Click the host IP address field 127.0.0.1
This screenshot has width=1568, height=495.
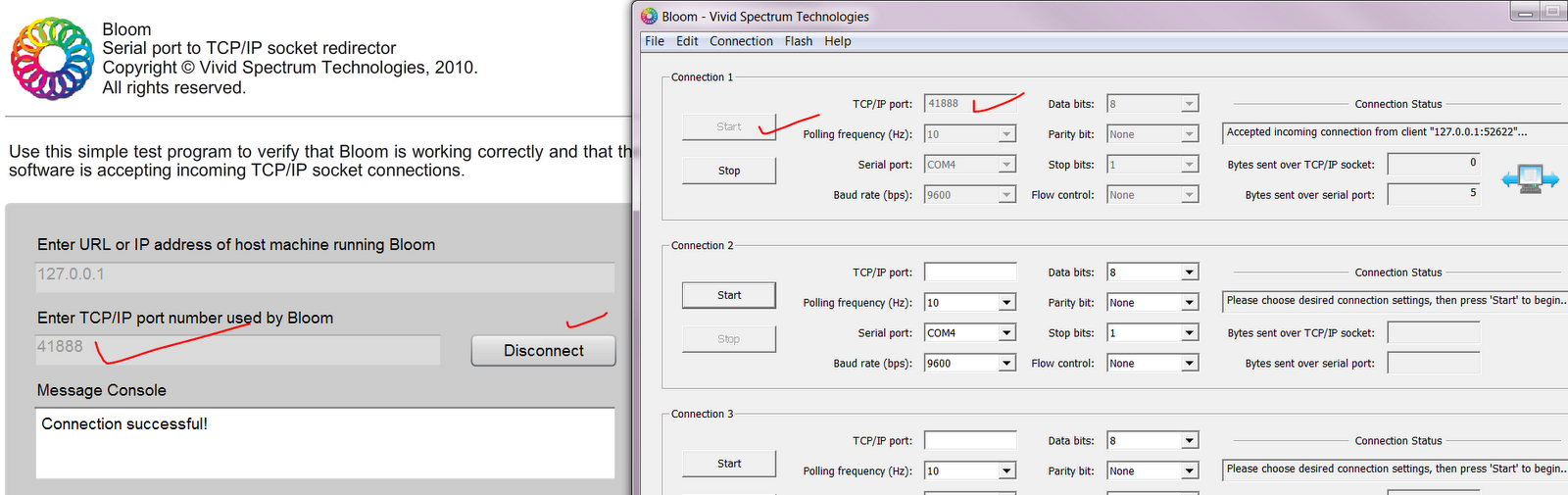(x=325, y=276)
